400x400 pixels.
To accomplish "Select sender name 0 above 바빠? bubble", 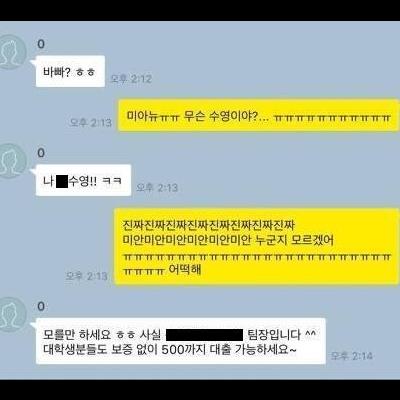I will (41, 44).
